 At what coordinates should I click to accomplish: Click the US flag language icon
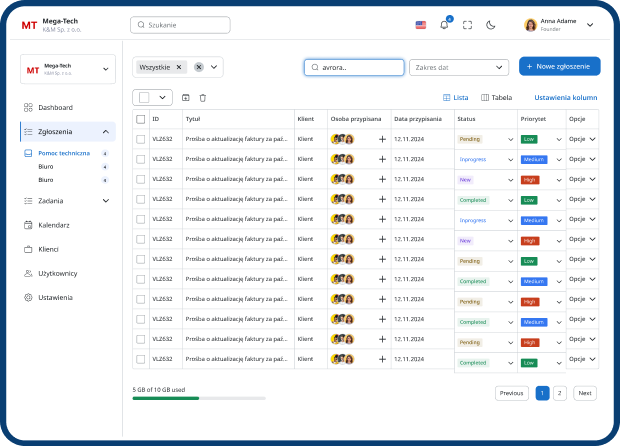pyautogui.click(x=420, y=25)
